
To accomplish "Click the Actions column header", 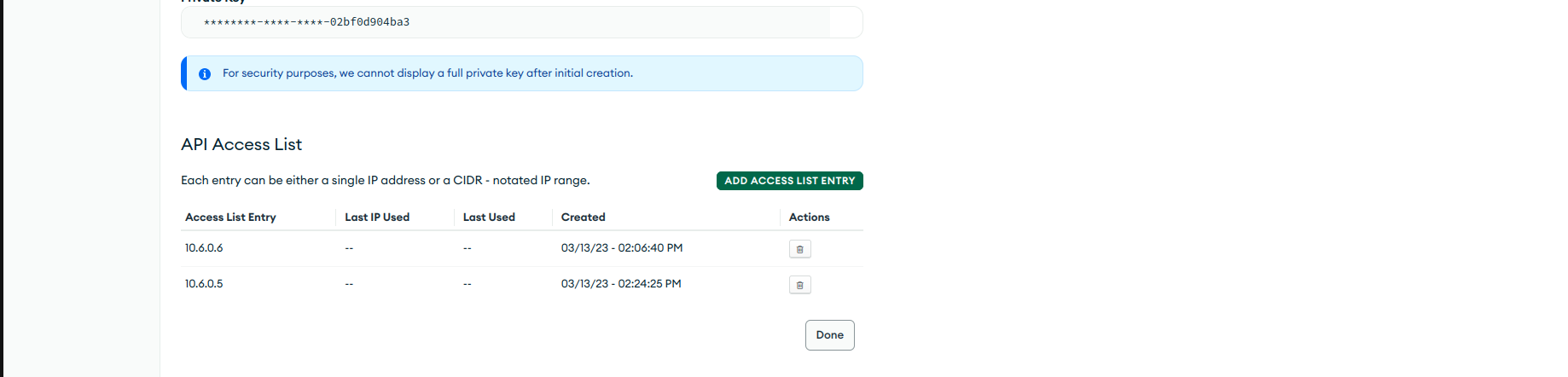I will pos(809,217).
